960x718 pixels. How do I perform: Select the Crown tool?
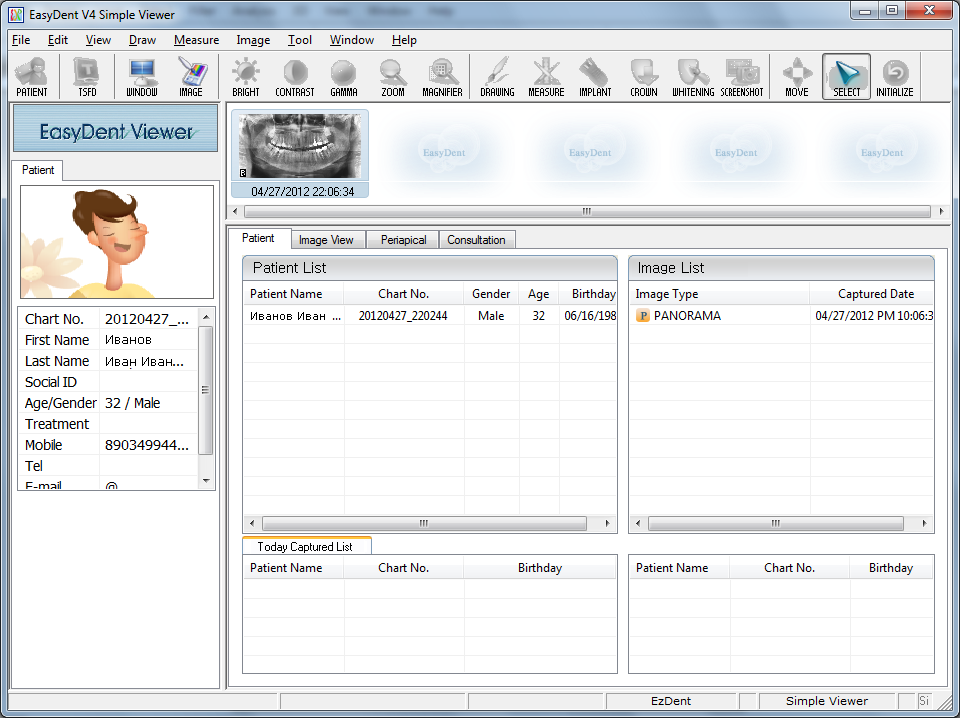(x=644, y=77)
